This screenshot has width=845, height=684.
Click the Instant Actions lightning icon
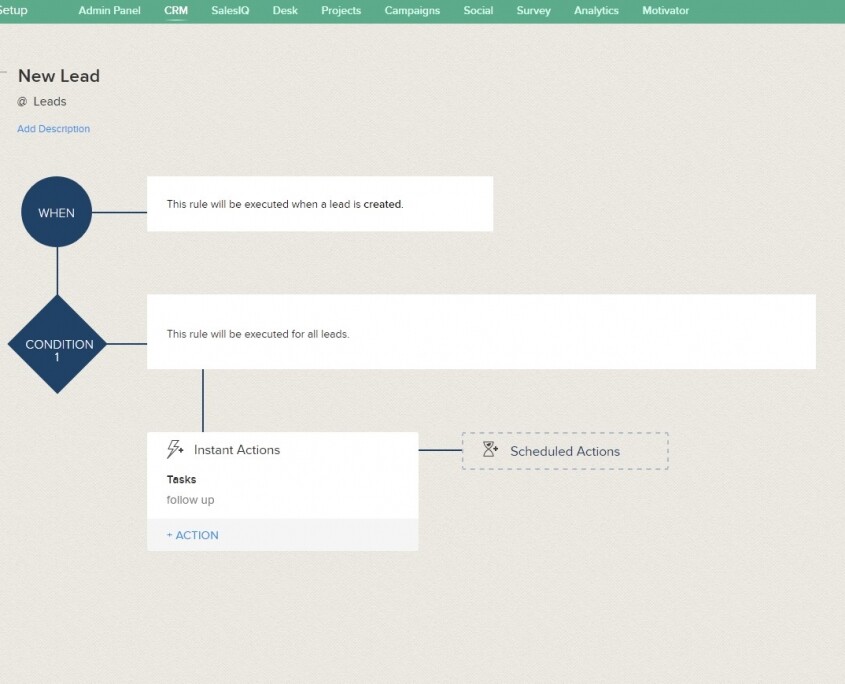click(x=175, y=449)
